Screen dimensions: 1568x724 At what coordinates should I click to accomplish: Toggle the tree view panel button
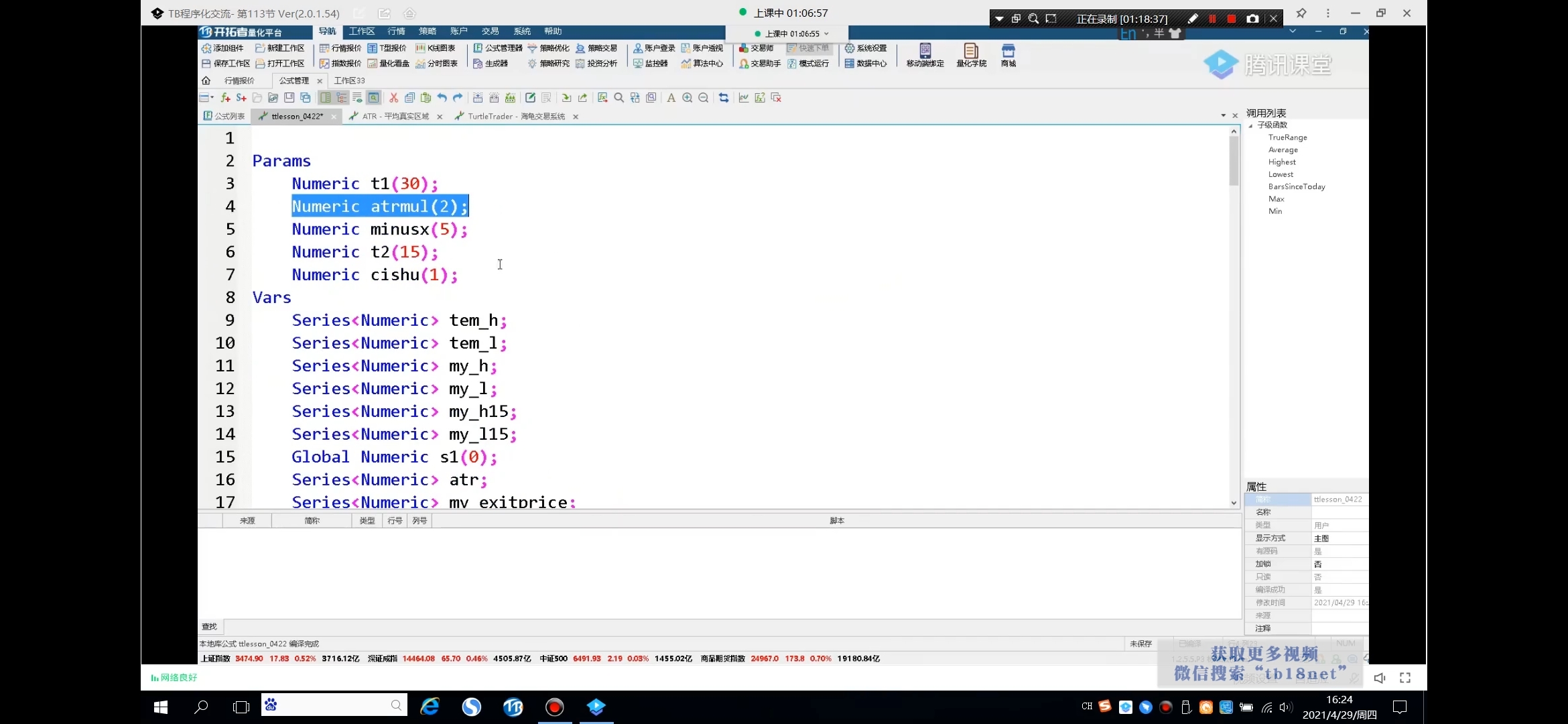pos(342,98)
